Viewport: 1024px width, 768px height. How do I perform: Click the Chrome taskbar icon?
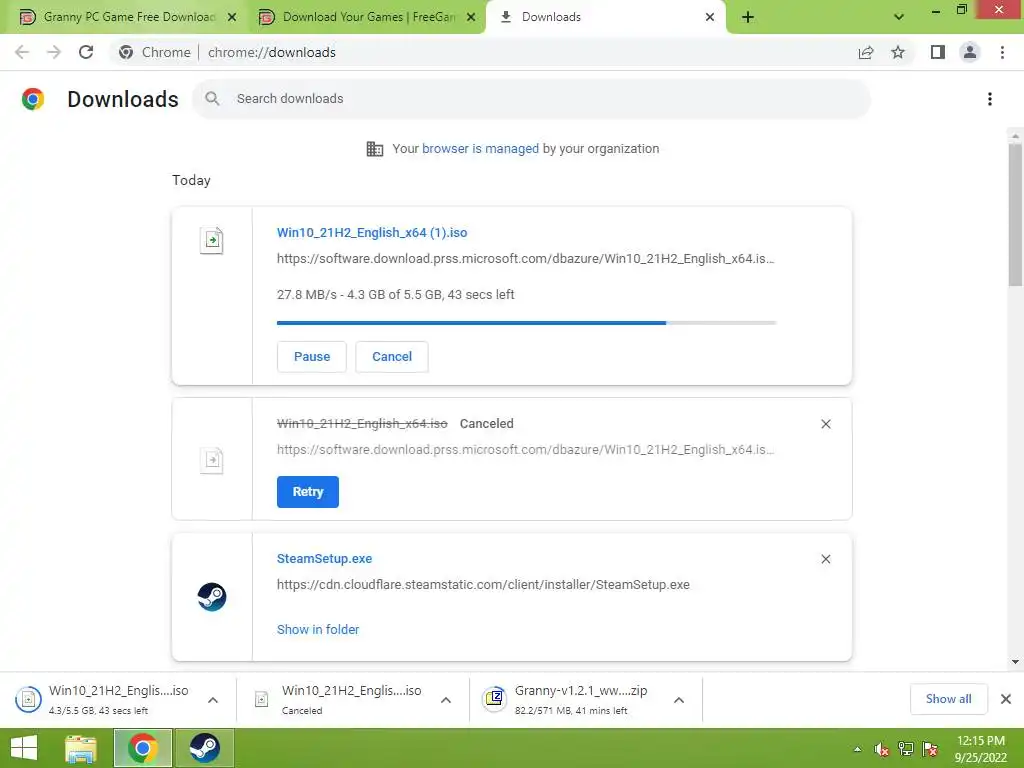[143, 748]
